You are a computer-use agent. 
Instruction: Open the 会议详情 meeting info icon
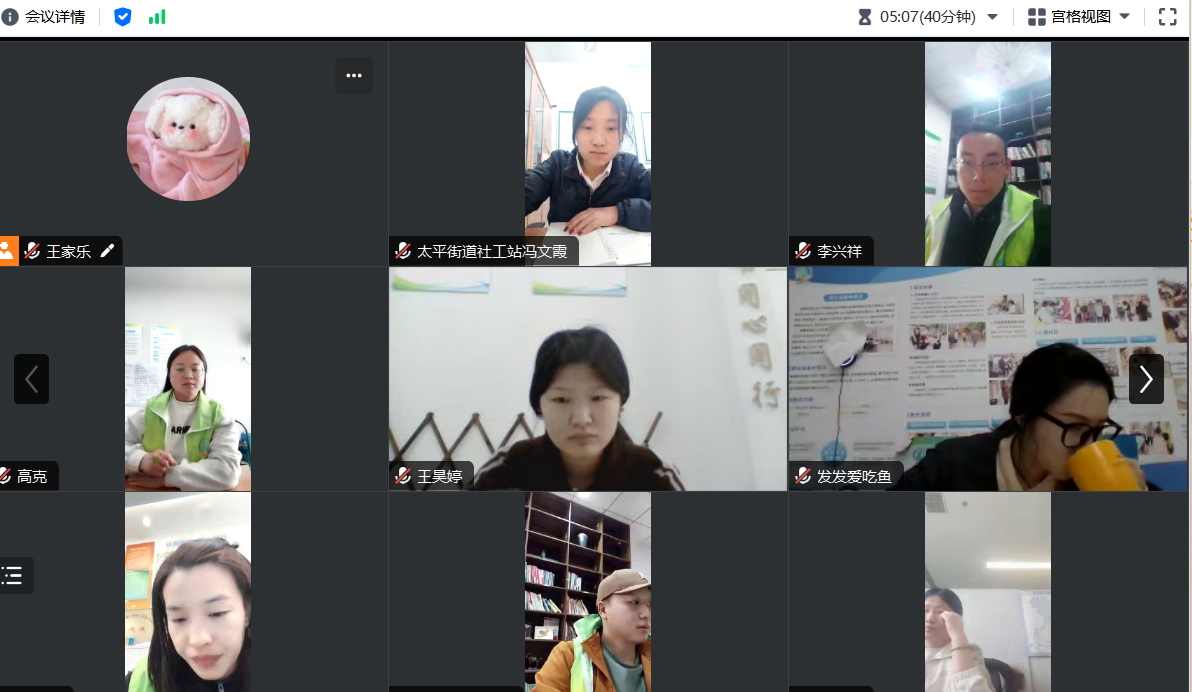[x=11, y=17]
